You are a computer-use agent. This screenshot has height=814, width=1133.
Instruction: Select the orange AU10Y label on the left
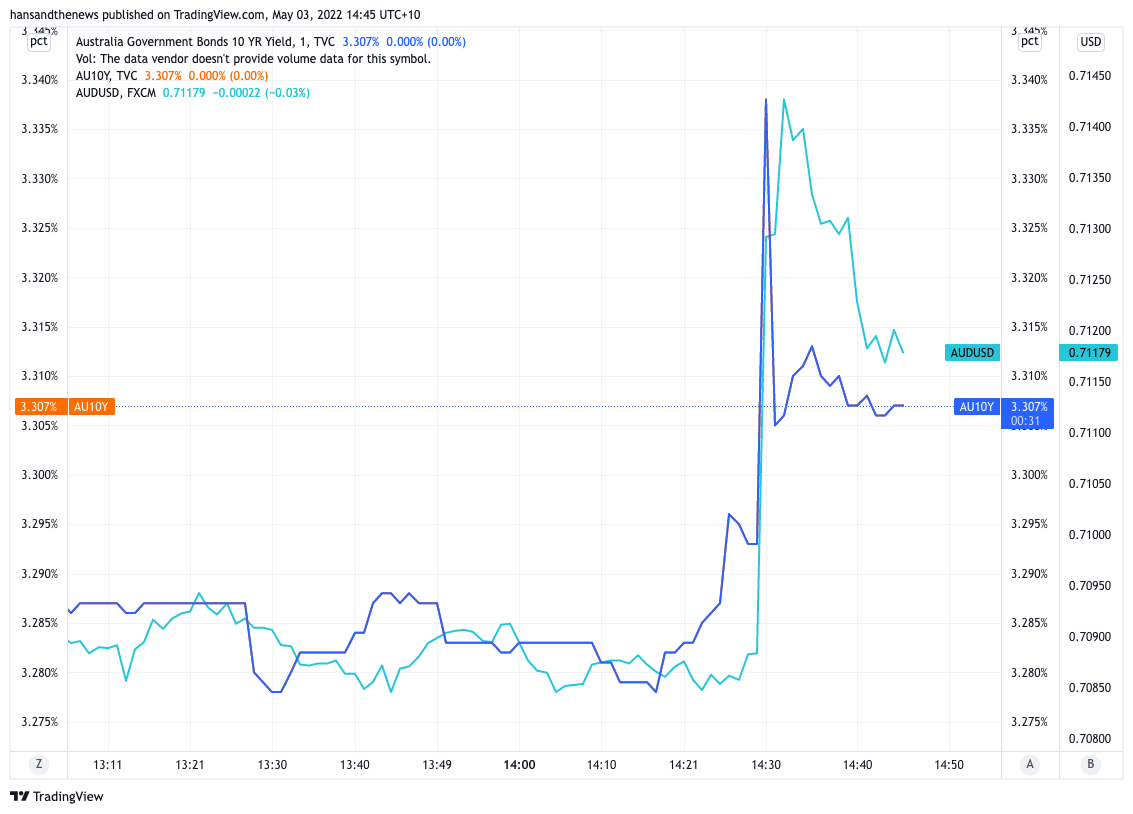tap(92, 407)
